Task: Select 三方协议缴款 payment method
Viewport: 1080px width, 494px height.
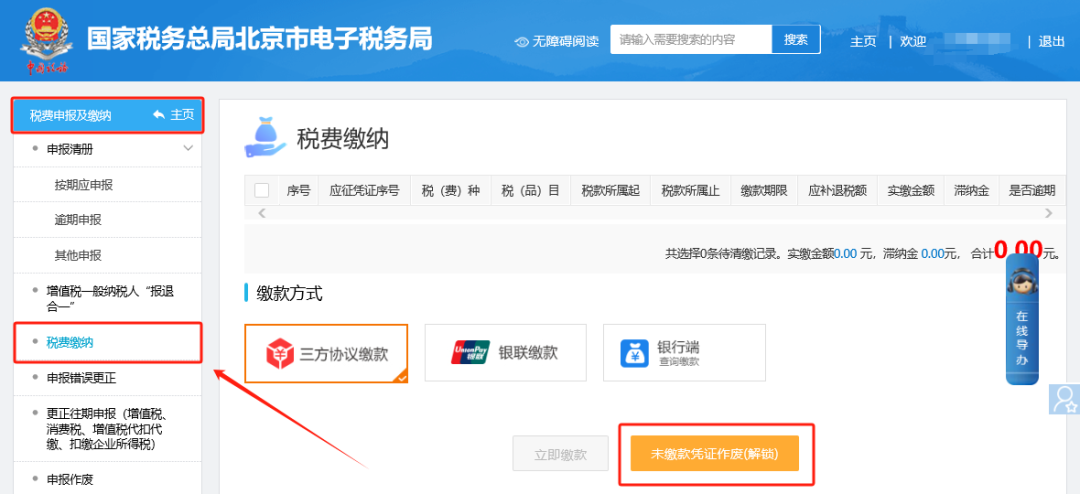Action: click(x=326, y=353)
